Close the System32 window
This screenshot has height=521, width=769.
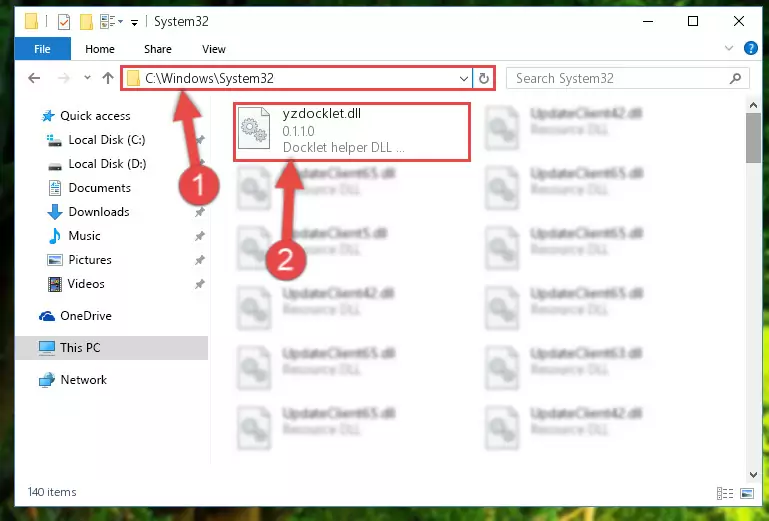pyautogui.click(x=739, y=21)
